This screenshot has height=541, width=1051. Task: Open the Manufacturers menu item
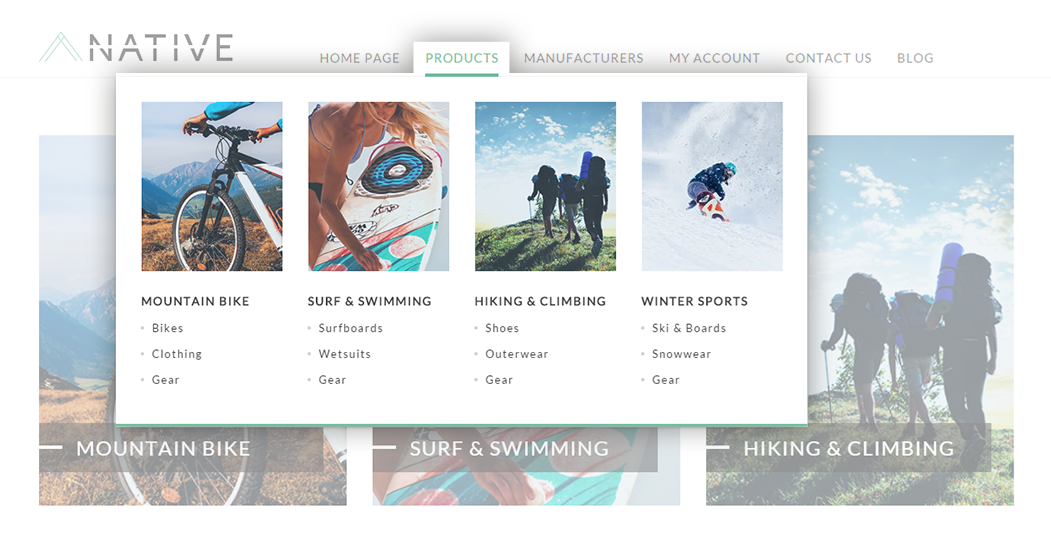583,58
